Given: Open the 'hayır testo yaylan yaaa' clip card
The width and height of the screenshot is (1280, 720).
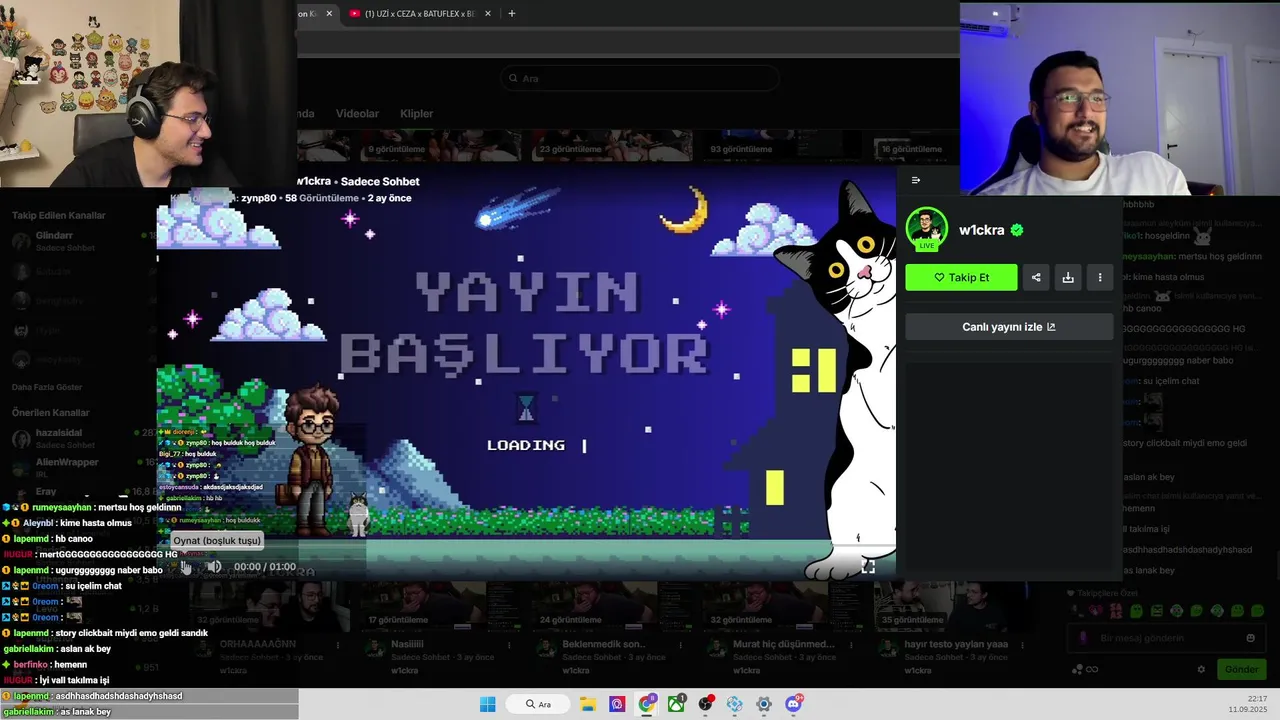Looking at the screenshot, I should [953, 629].
